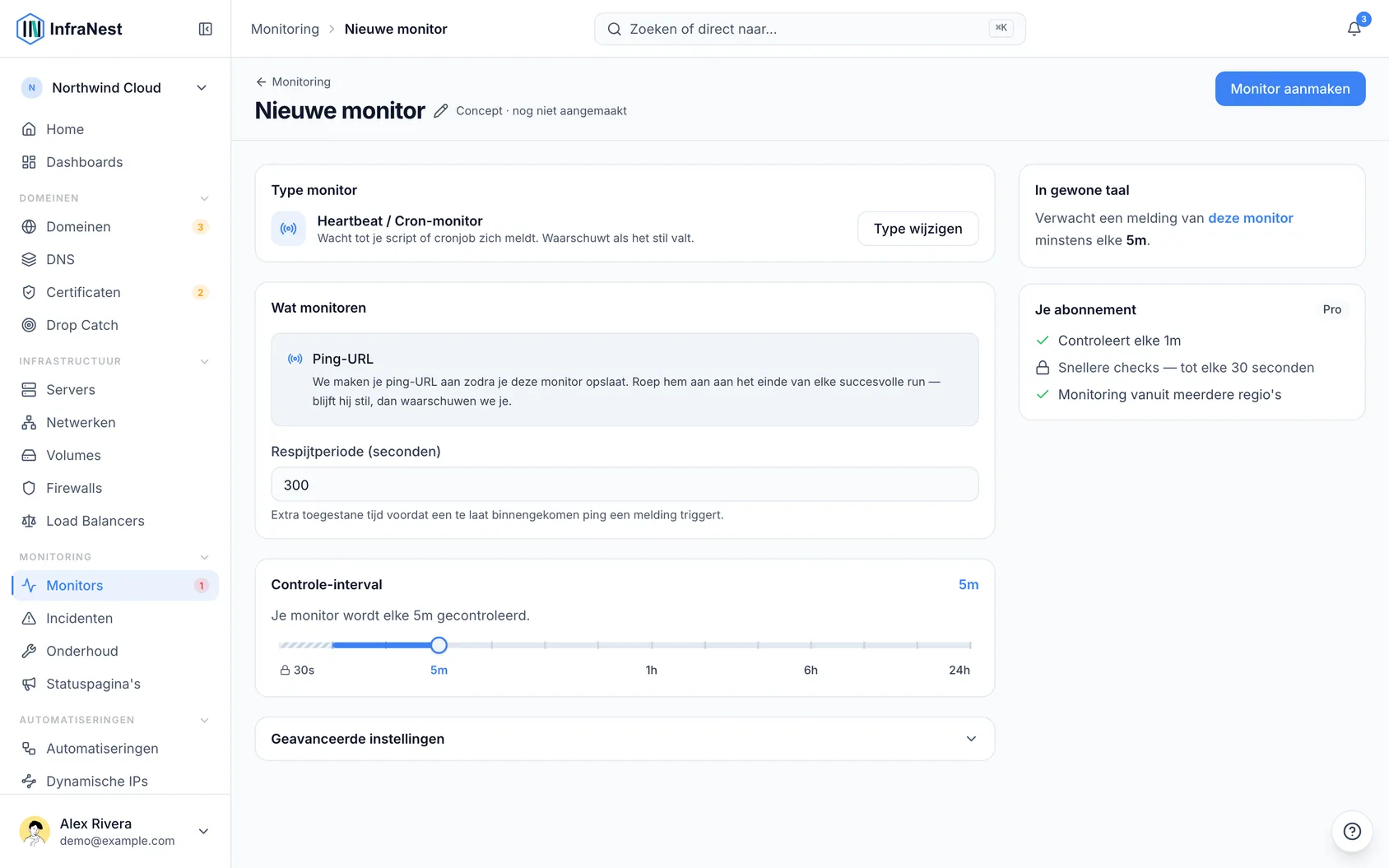Click the pencil icon to rename monitor
Viewport: 1389px width, 868px height.
coord(441,111)
